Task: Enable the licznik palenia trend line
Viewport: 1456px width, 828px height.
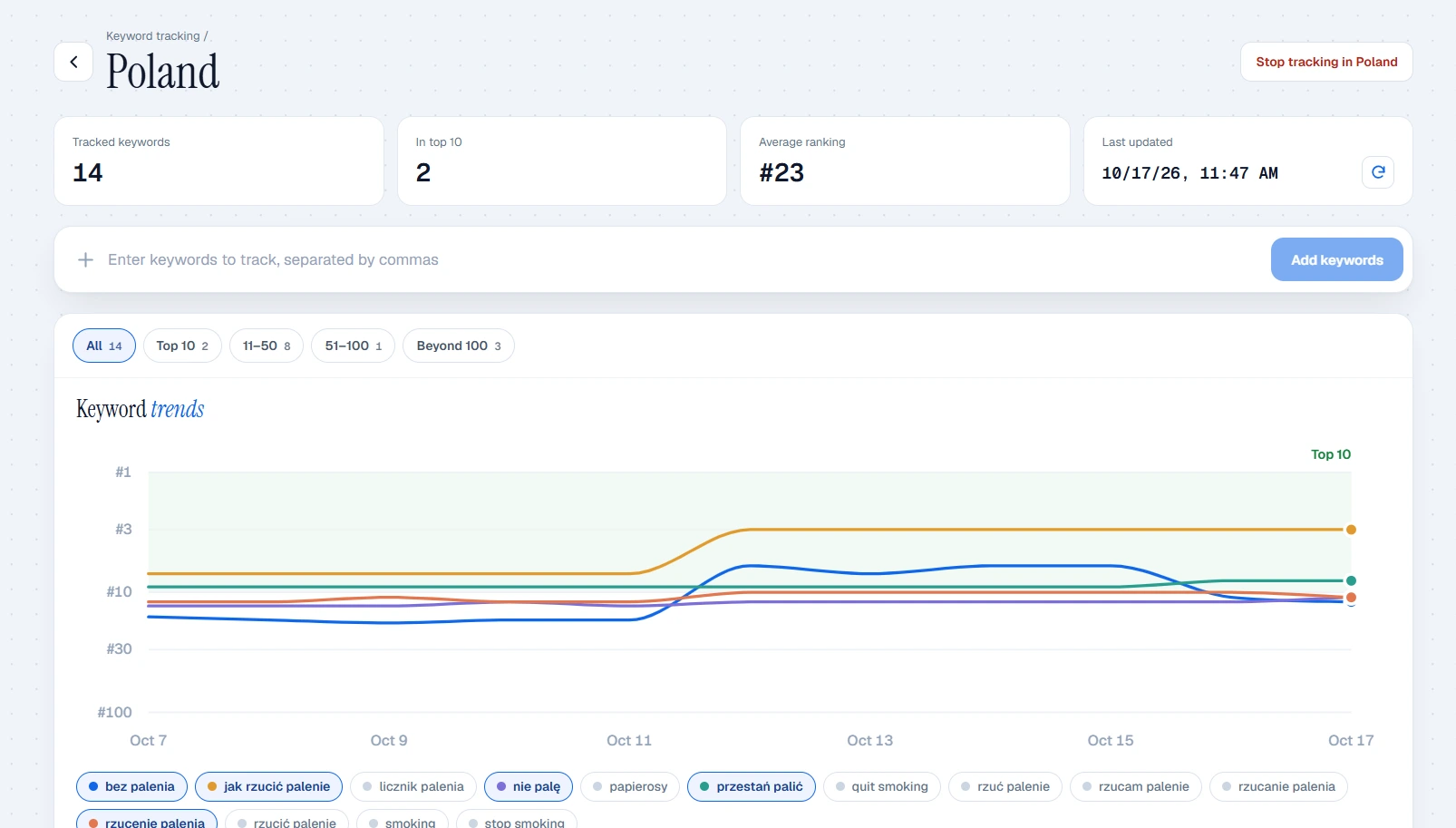Action: tap(413, 786)
